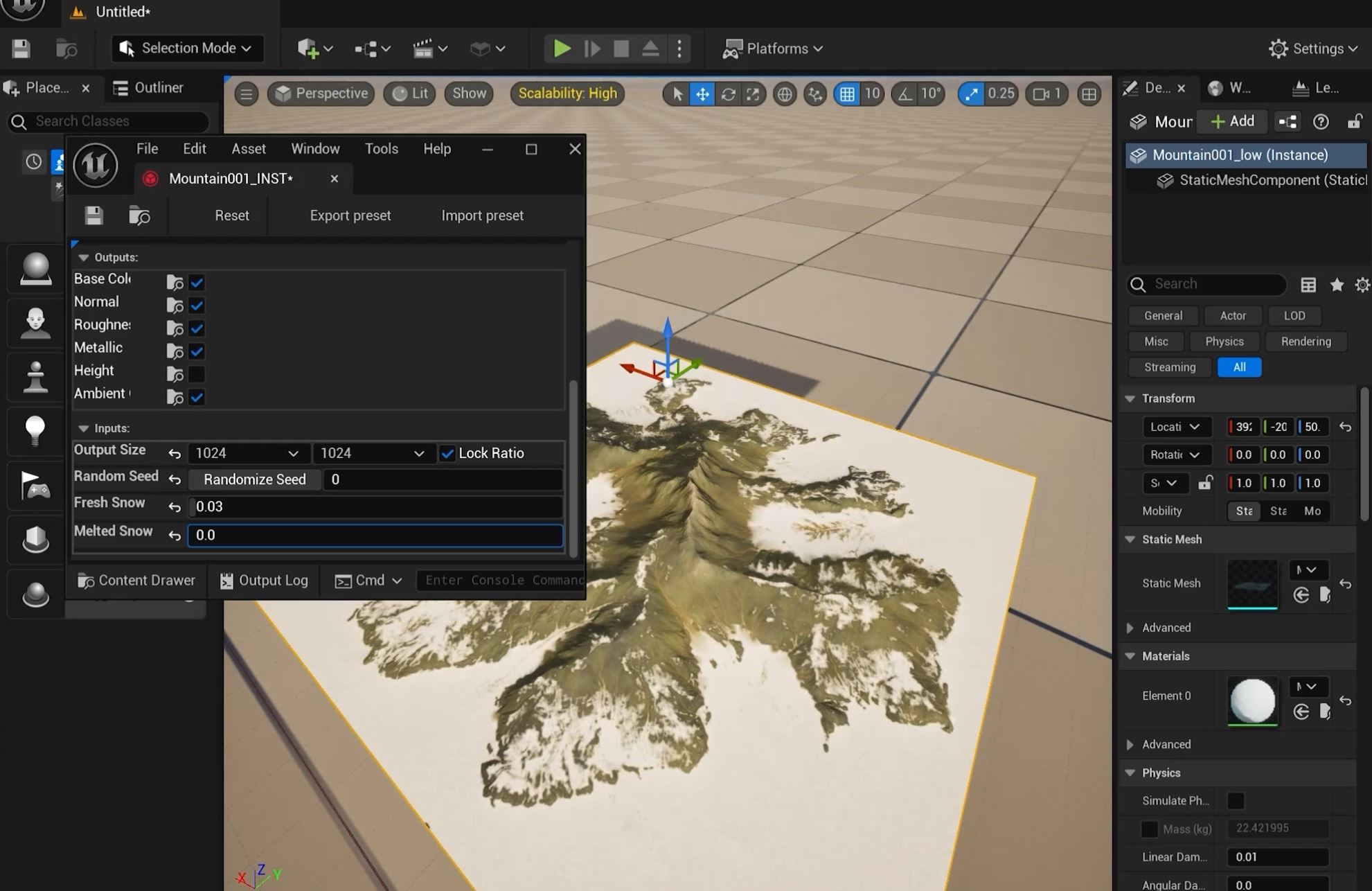Click the reset arrow beside Fresh Snow
The width and height of the screenshot is (1372, 891).
click(175, 507)
